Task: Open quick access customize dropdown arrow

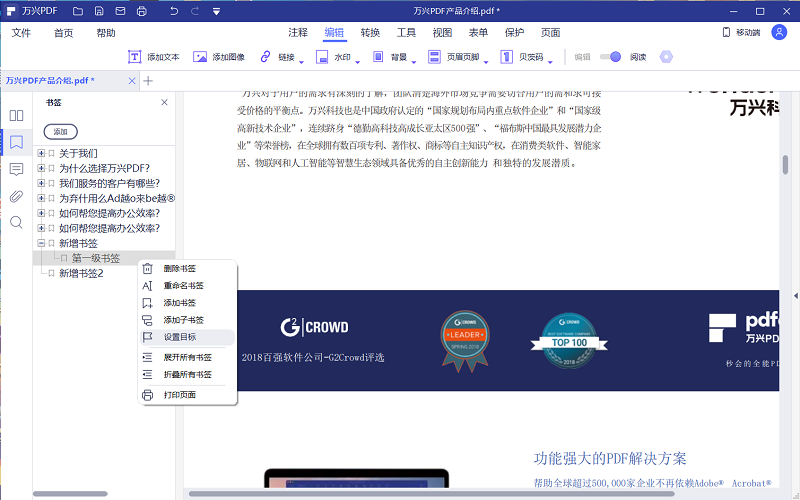Action: 216,11
